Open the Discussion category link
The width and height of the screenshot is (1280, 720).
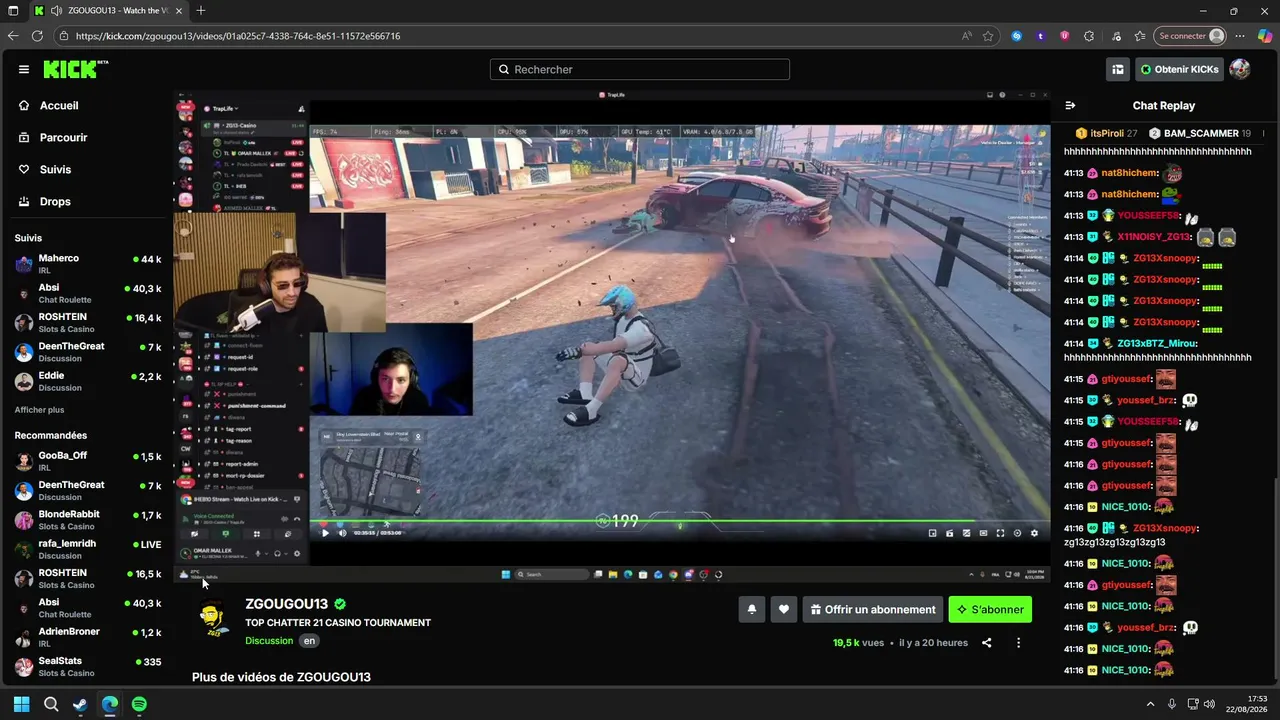(x=269, y=641)
